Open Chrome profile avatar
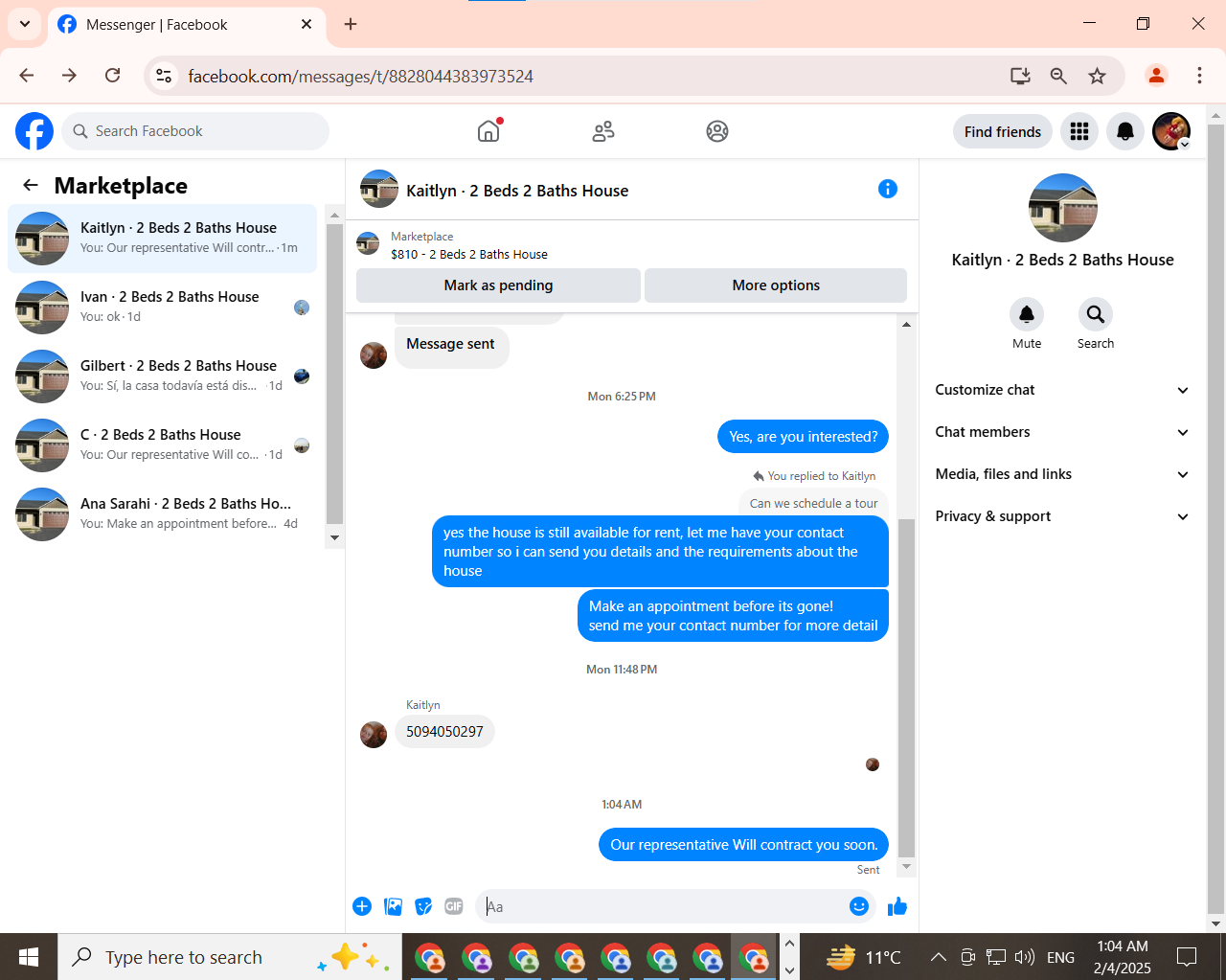Screen dimensions: 1226x980 pyautogui.click(x=1157, y=76)
